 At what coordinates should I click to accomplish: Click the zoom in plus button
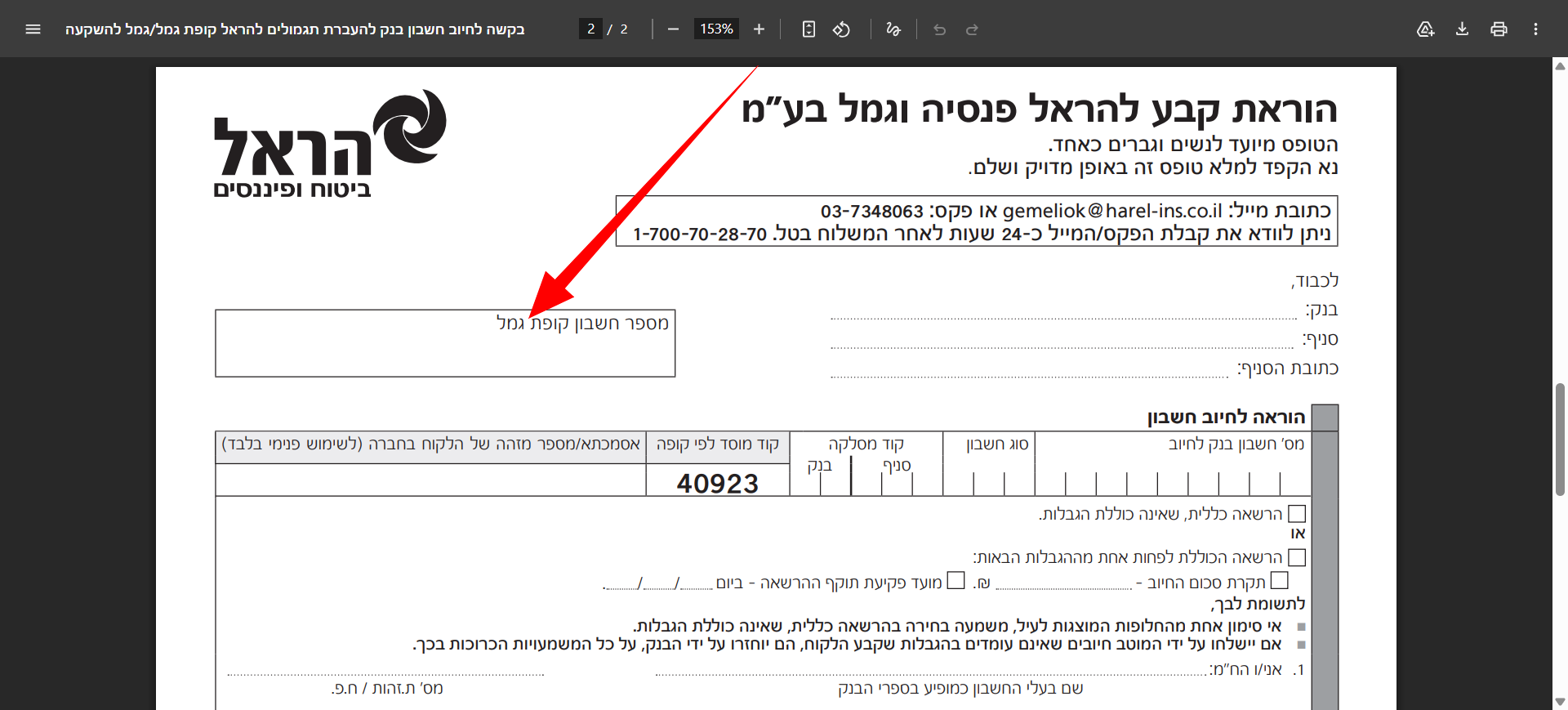759,29
